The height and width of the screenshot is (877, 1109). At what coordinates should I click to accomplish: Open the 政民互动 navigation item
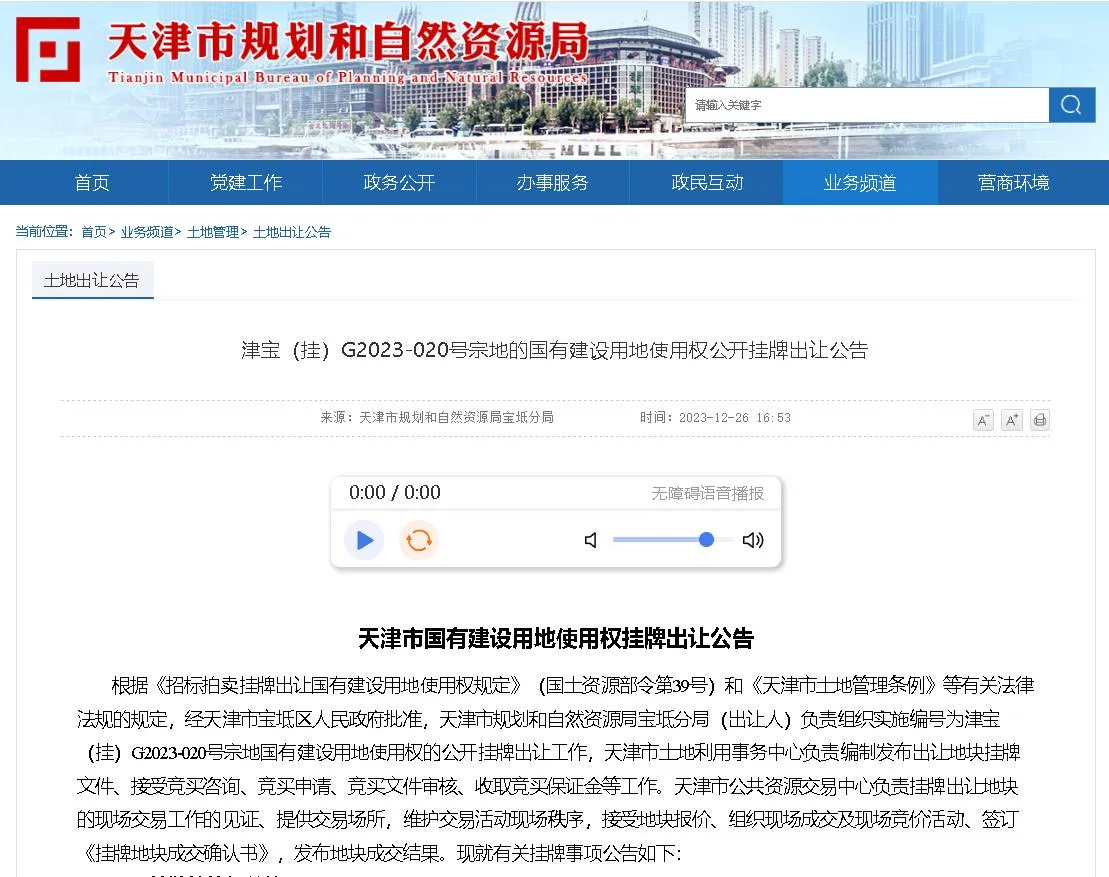click(707, 182)
